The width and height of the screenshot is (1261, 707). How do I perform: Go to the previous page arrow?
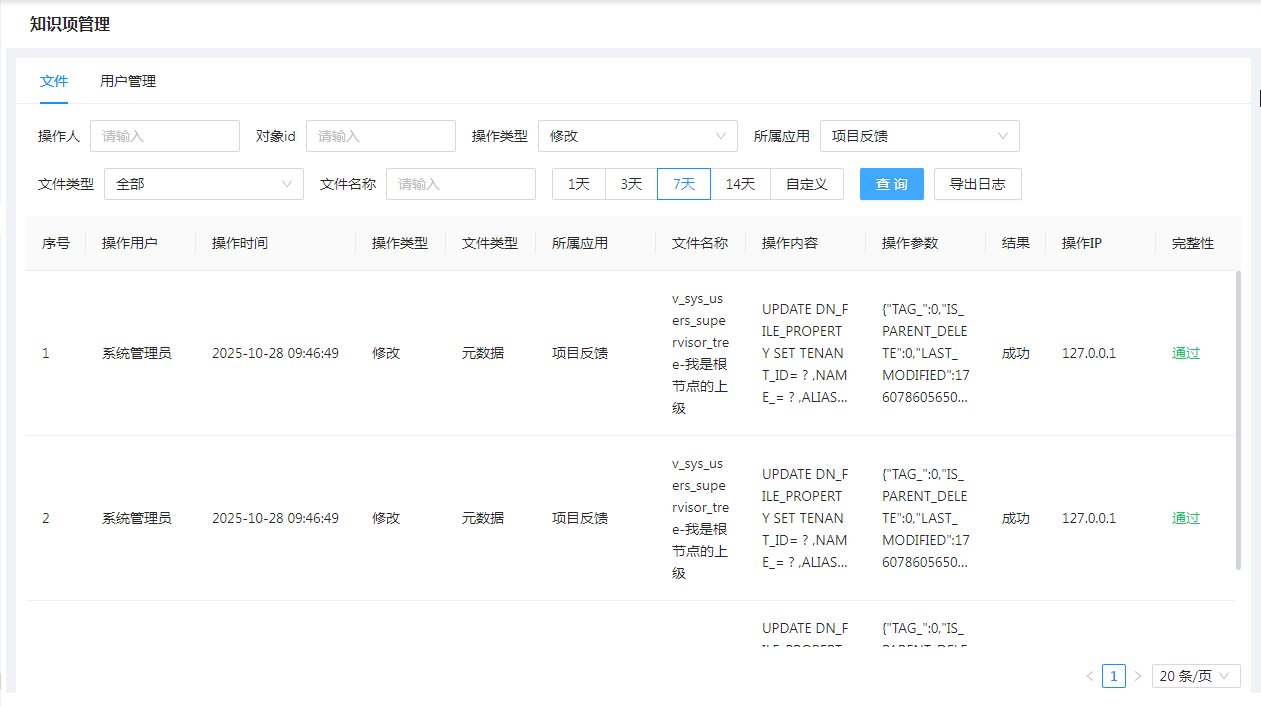click(1090, 676)
